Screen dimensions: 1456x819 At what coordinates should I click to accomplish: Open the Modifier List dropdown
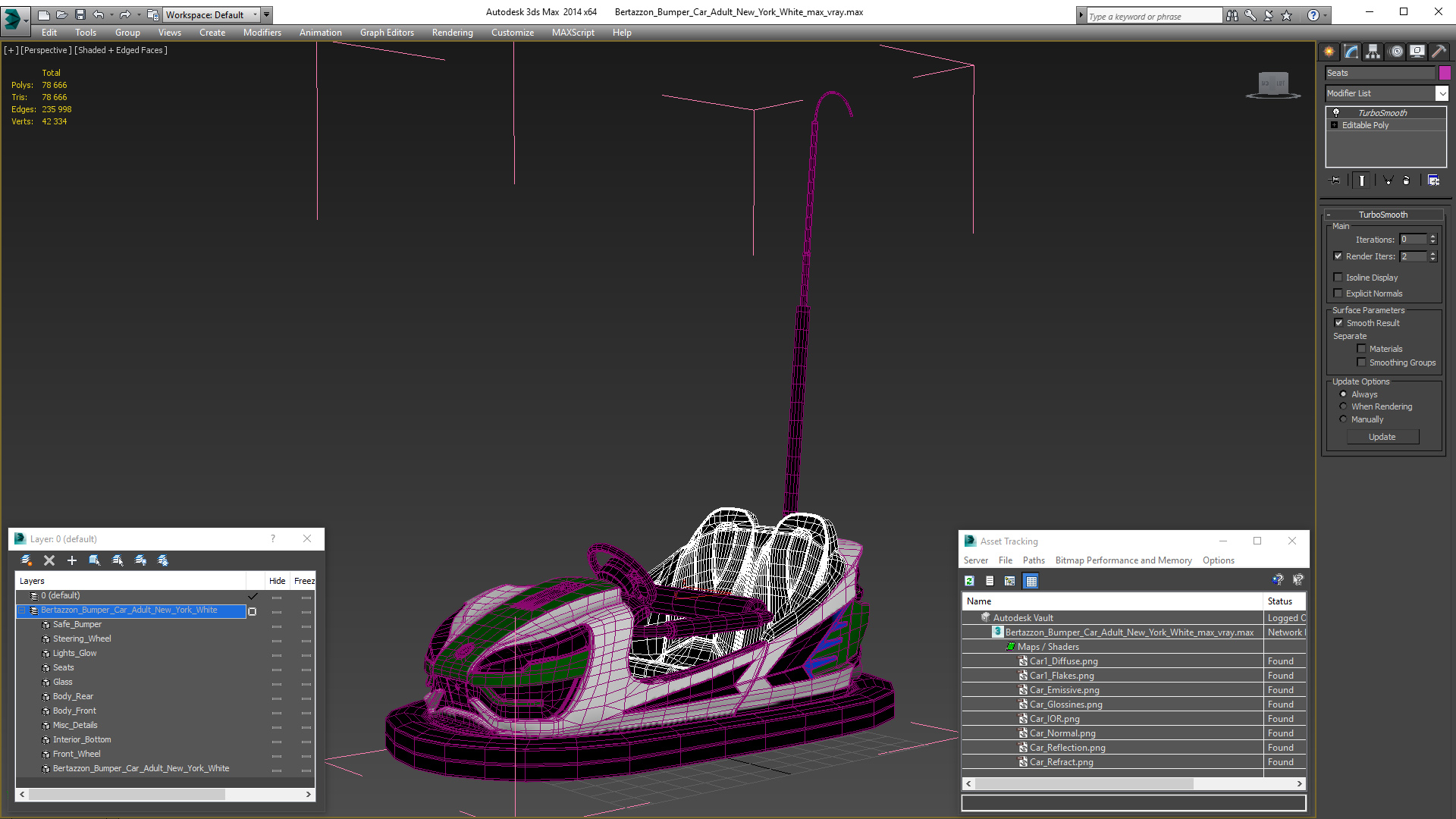click(x=1442, y=93)
